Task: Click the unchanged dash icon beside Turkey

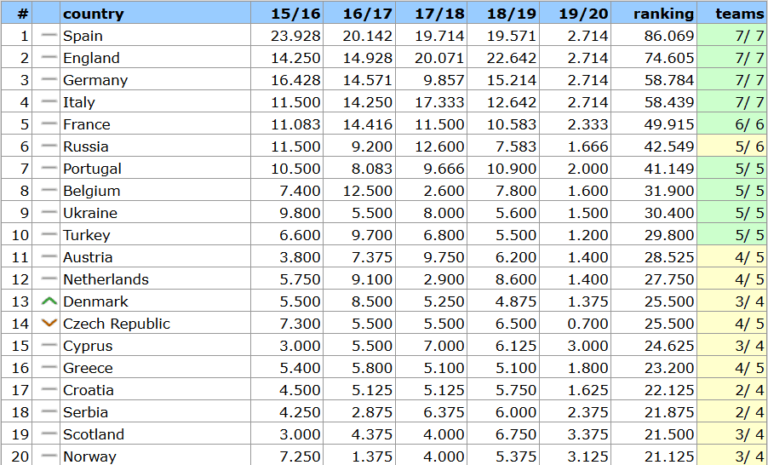Action: coord(48,235)
